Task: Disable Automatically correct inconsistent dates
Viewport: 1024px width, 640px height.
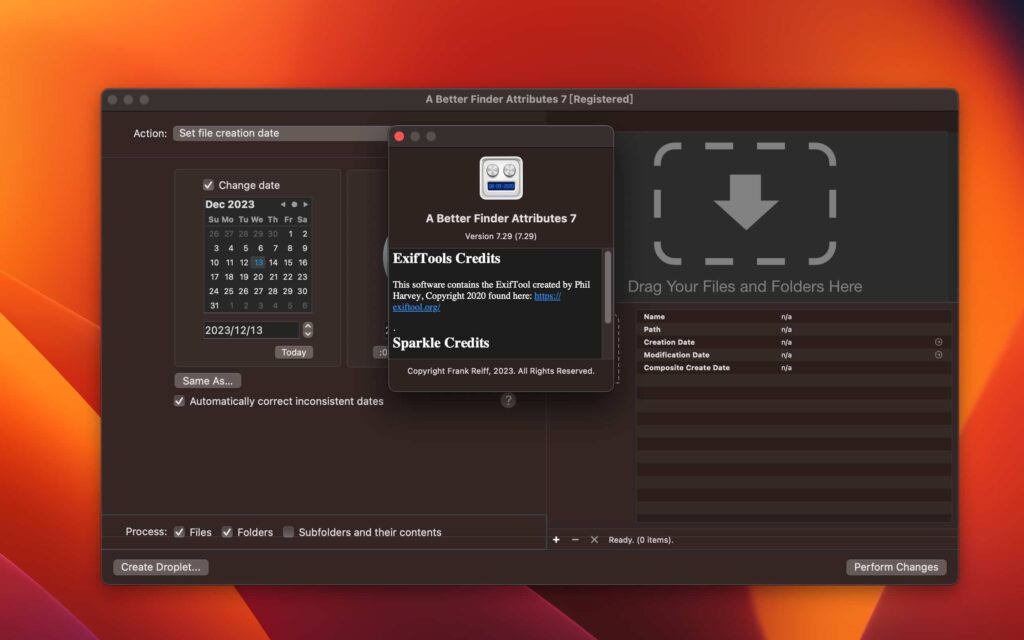Action: [x=179, y=401]
